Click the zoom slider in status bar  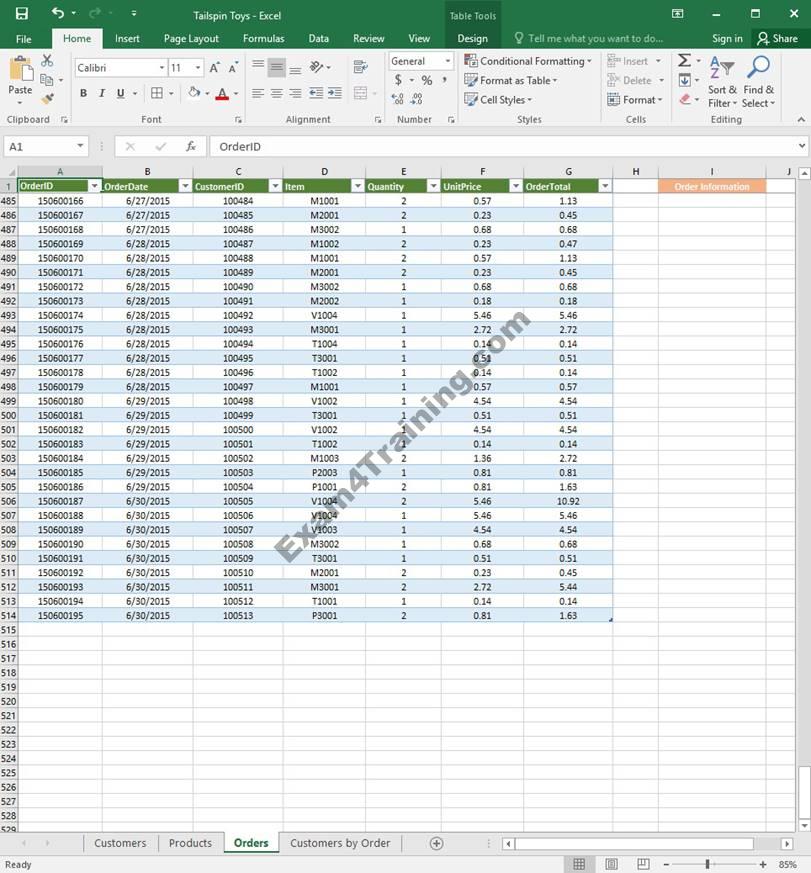(x=707, y=864)
